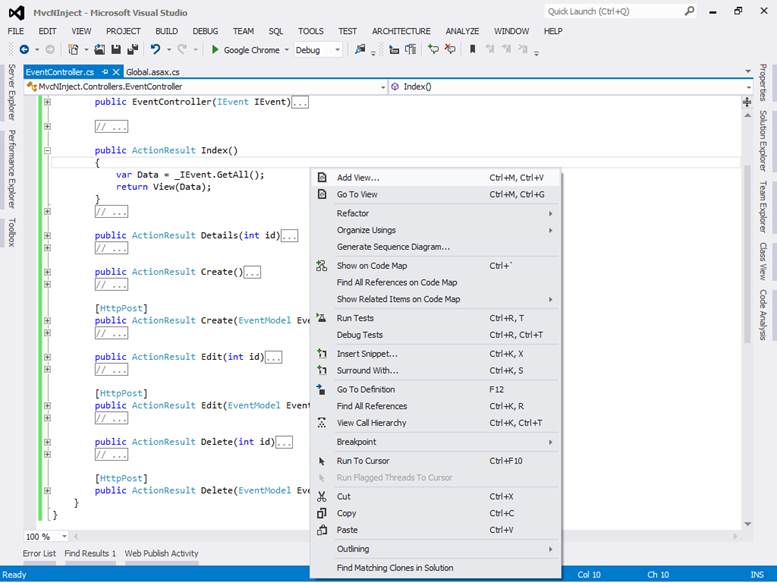The width and height of the screenshot is (777, 583).
Task: Open the Error List panel tab
Action: point(39,553)
